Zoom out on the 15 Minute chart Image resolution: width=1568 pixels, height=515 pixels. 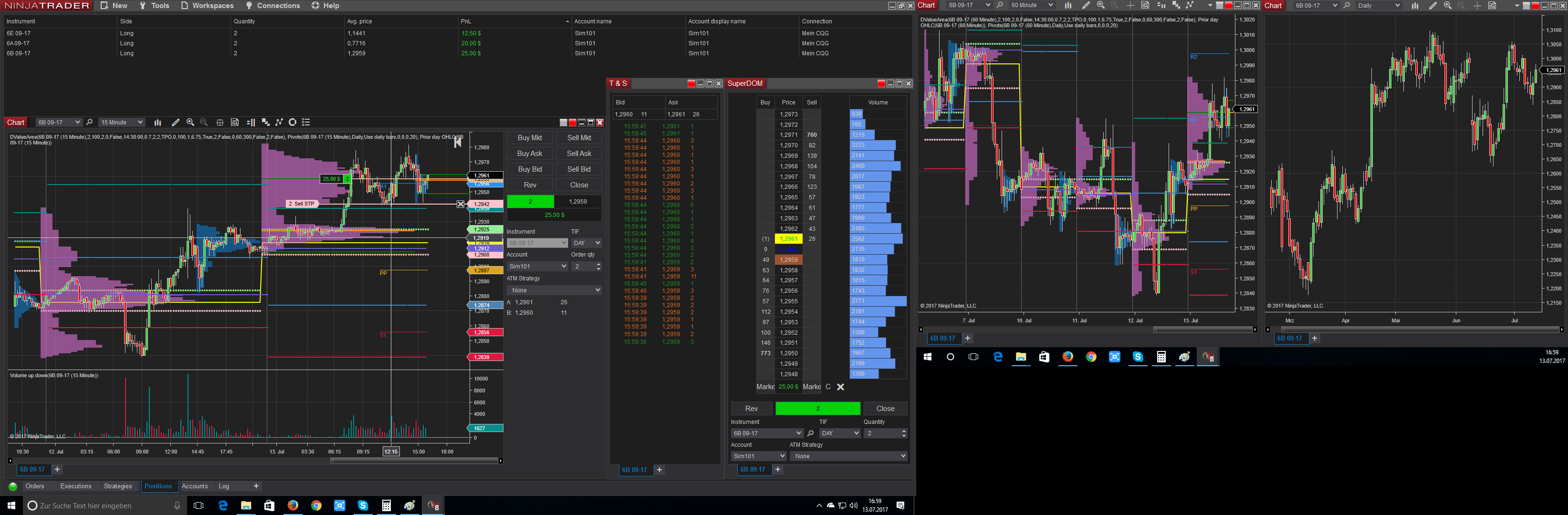tap(204, 122)
